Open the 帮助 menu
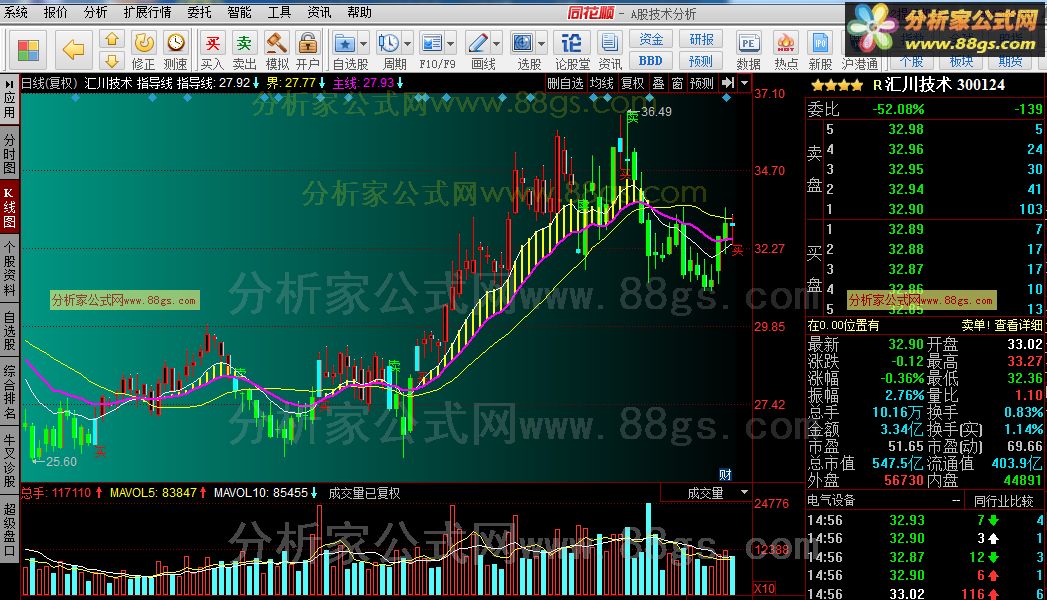 359,12
